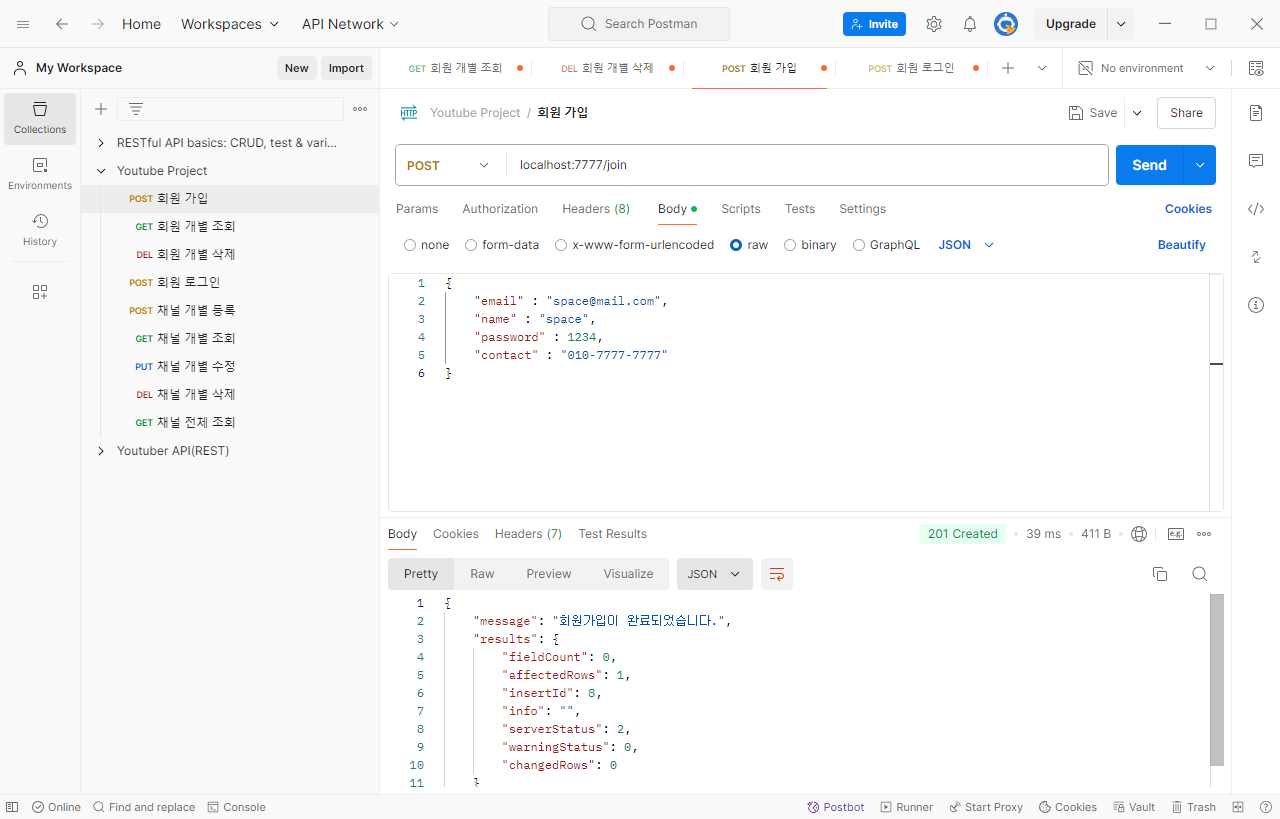This screenshot has height=819, width=1280.
Task: Open the Upgrade options arrow
Action: (x=1121, y=24)
